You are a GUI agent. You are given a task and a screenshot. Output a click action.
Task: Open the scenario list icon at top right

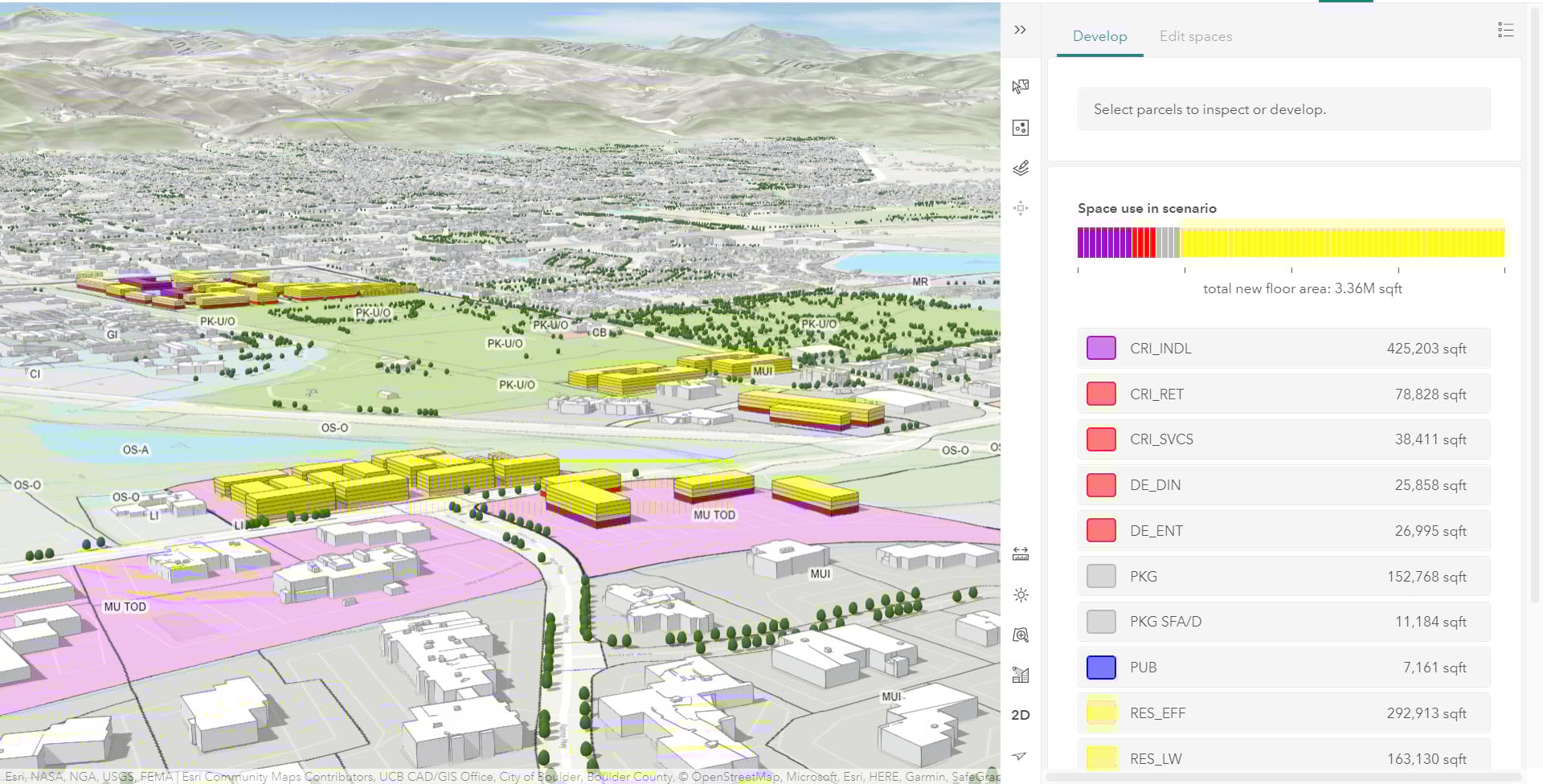[1505, 30]
